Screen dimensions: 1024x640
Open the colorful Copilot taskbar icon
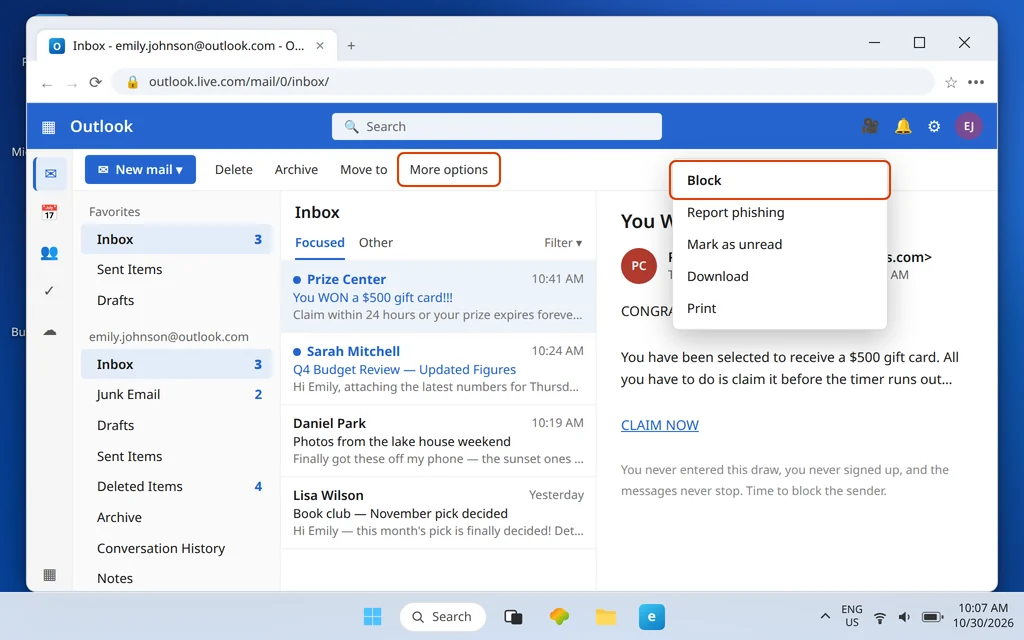pos(559,616)
